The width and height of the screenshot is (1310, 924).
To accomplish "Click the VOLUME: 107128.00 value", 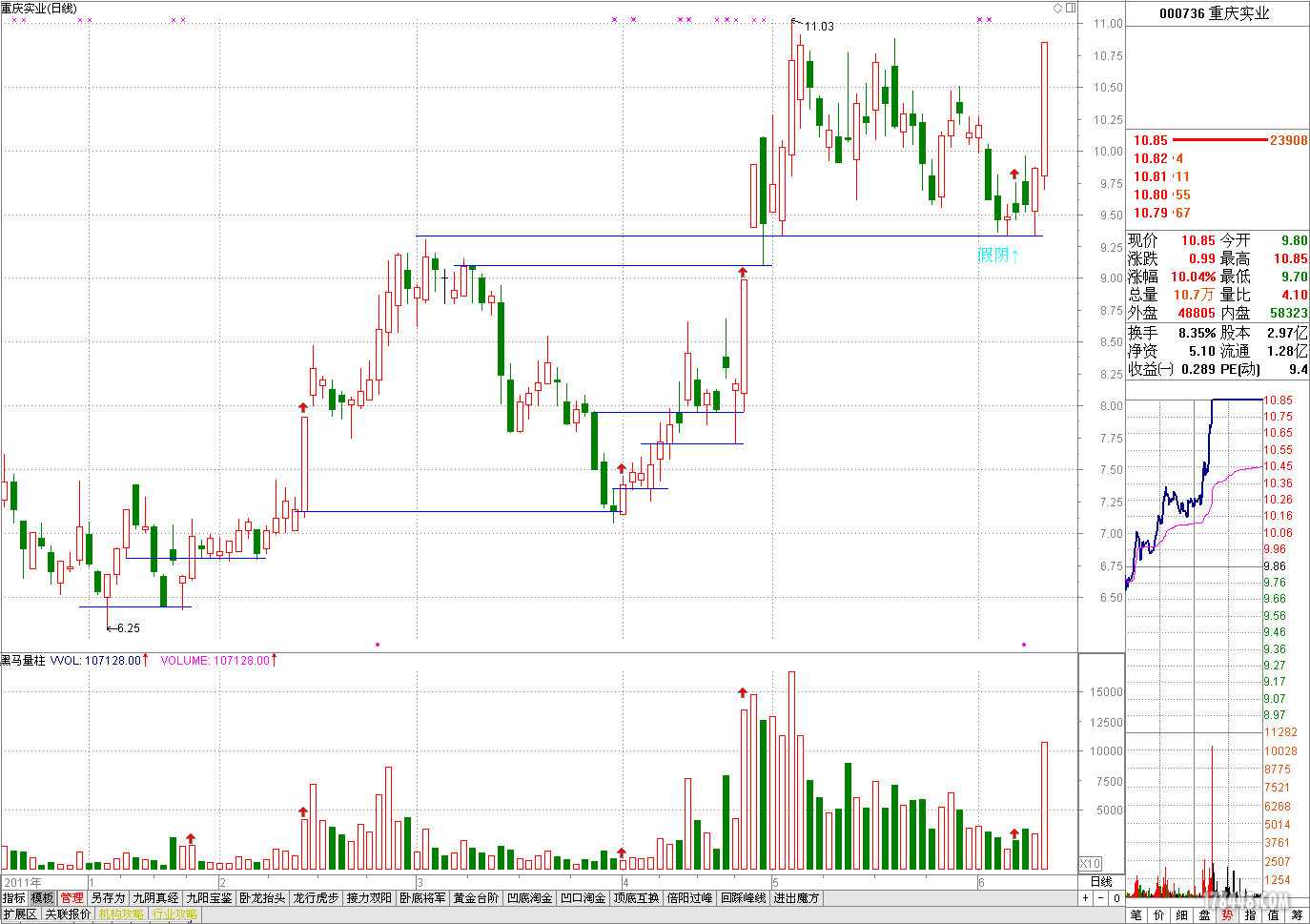I will coord(215,660).
